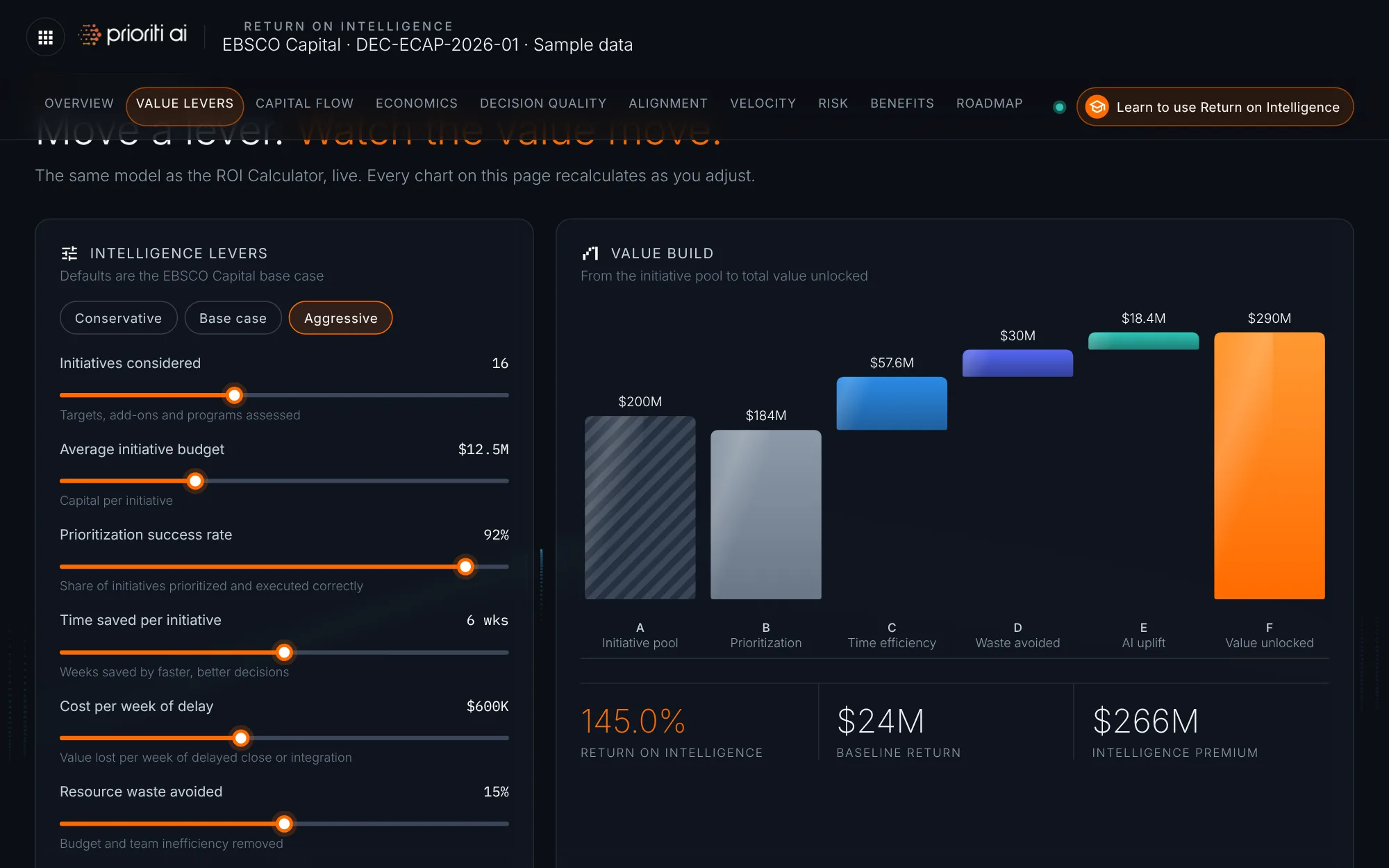Switch to the Alignment tab
The image size is (1389, 868).
pyautogui.click(x=668, y=103)
